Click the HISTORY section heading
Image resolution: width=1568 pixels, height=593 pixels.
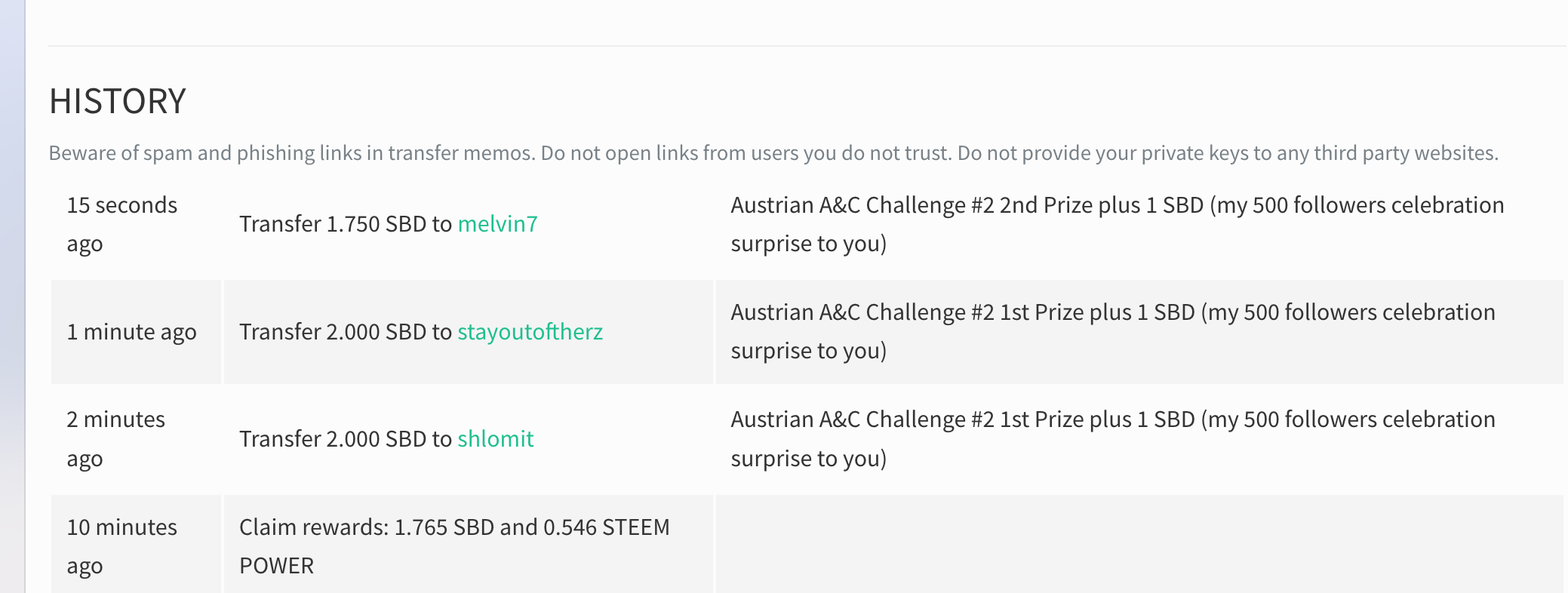[117, 101]
